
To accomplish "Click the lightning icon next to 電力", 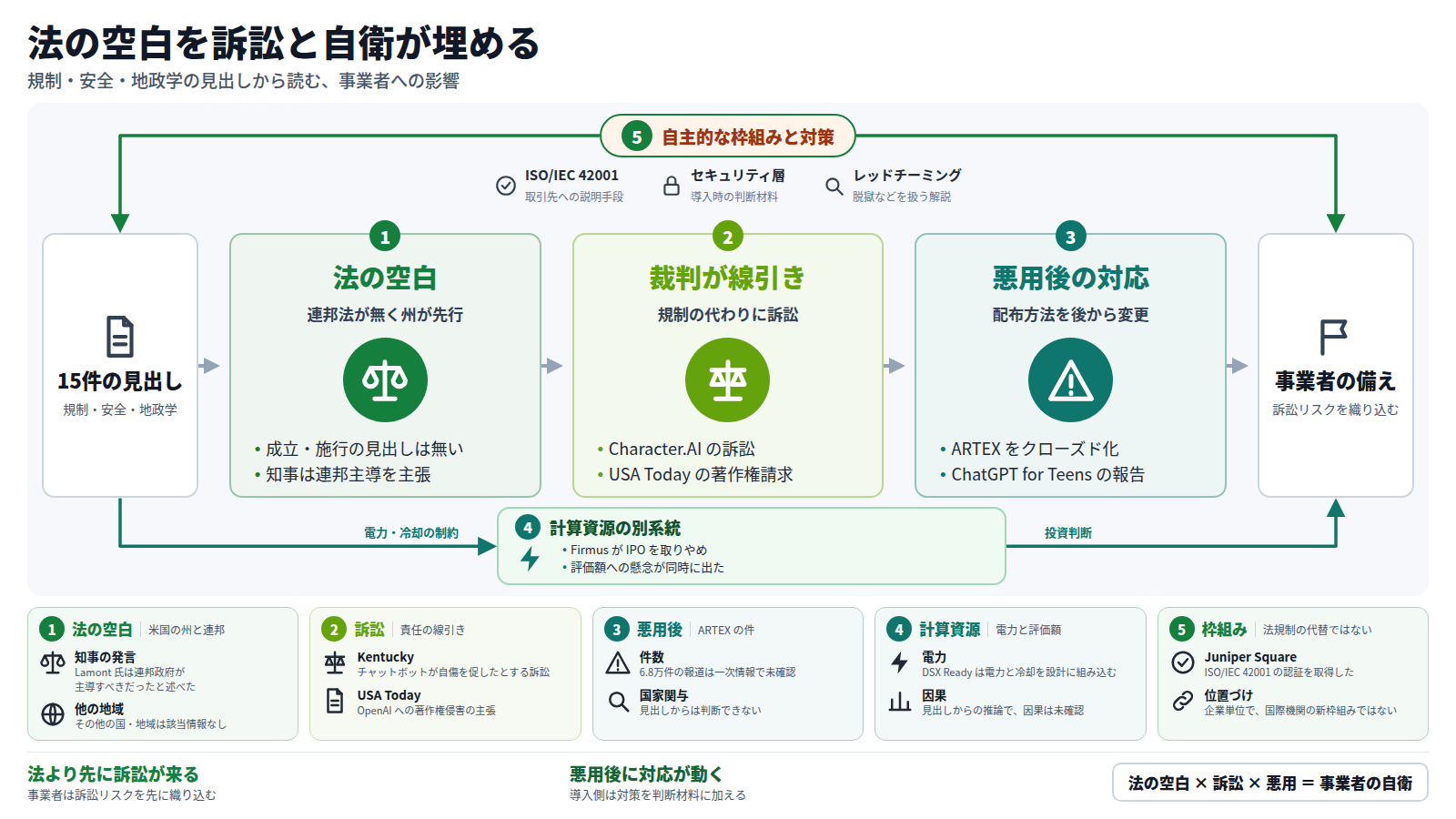I will click(x=900, y=663).
